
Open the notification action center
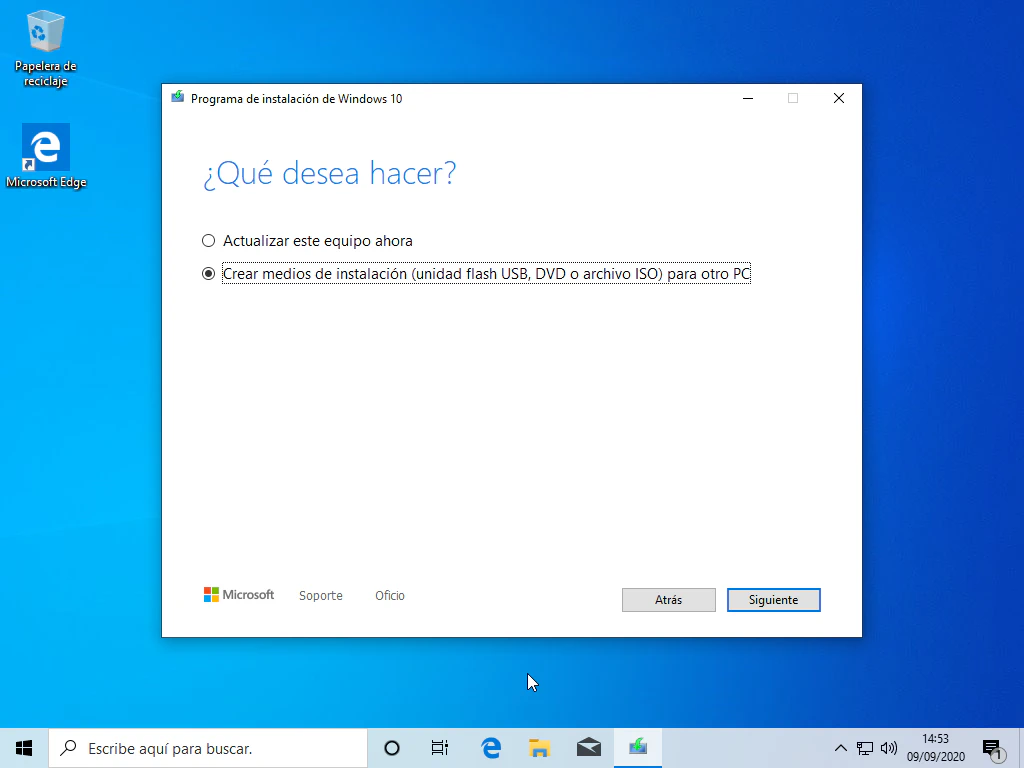pos(992,747)
